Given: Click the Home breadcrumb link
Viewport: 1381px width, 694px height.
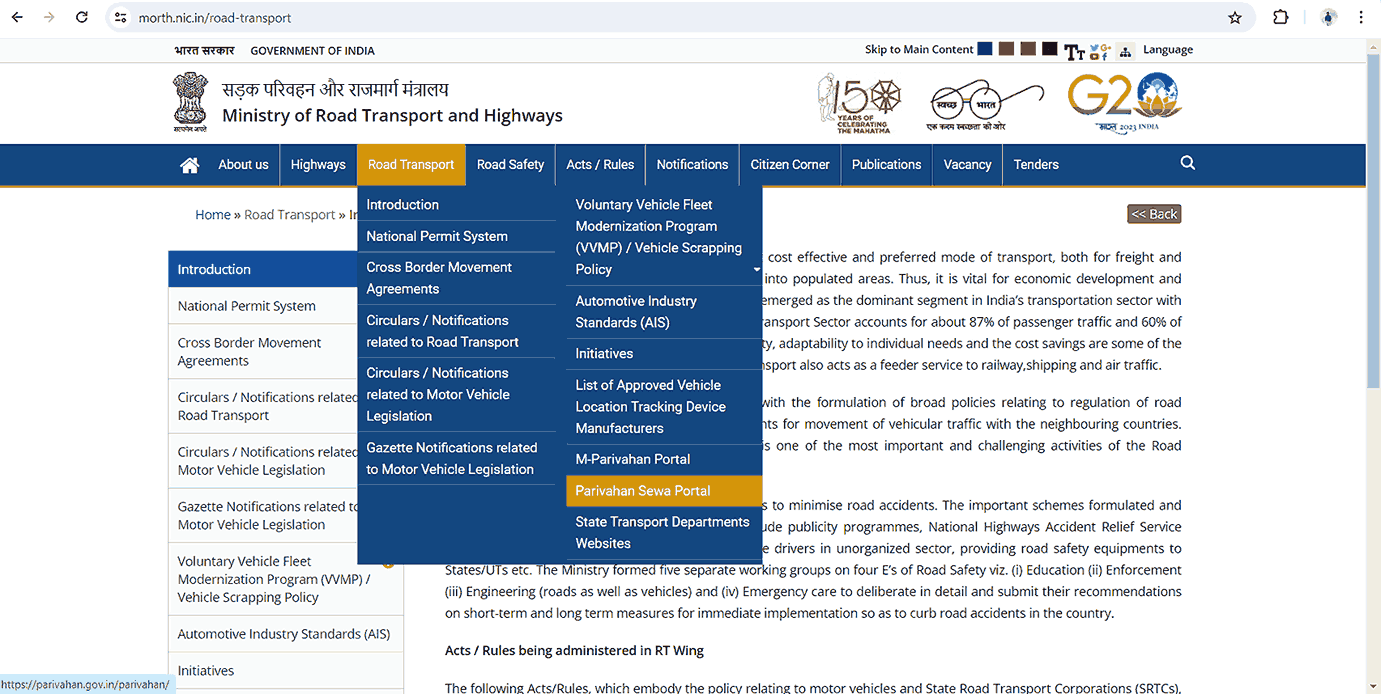Looking at the screenshot, I should (x=213, y=215).
